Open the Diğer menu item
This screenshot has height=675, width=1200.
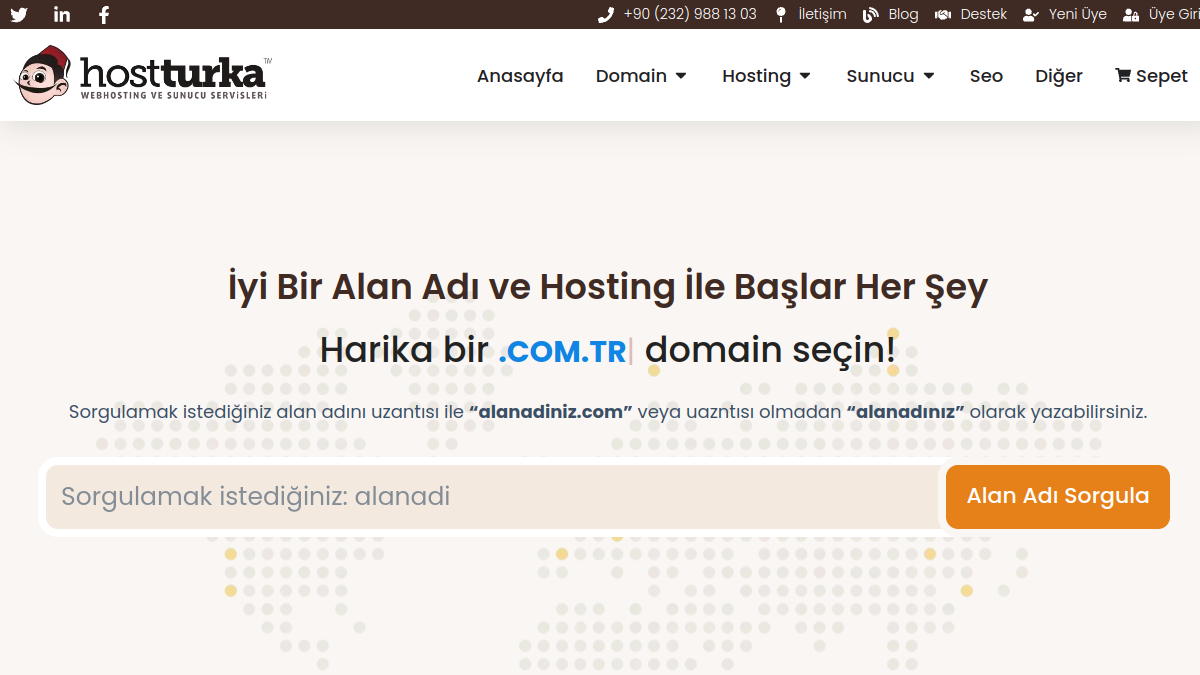point(1059,76)
